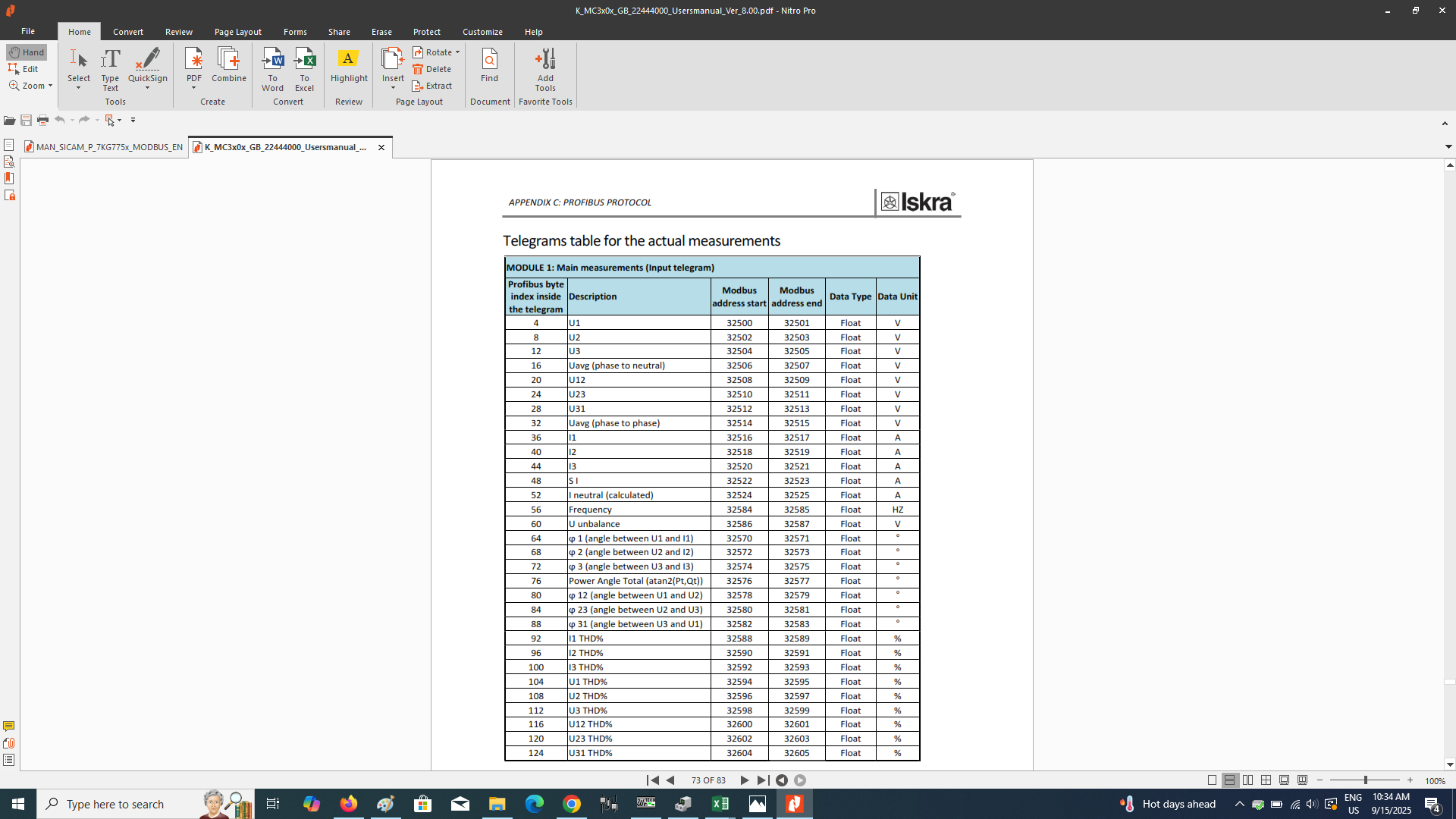
Task: Expand the Insert pages dropdown
Action: [x=393, y=88]
